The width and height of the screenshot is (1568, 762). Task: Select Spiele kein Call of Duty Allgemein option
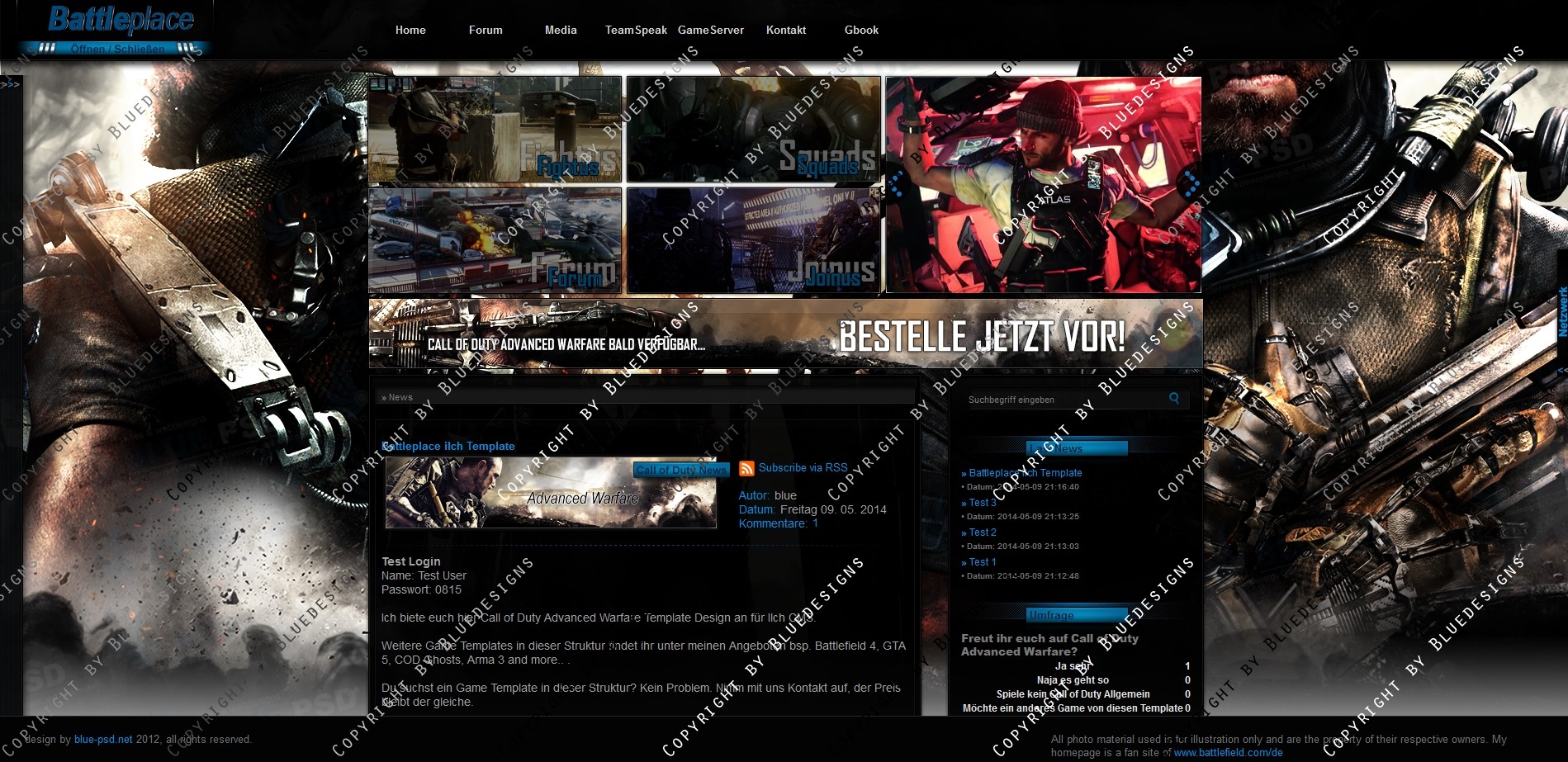(1073, 694)
